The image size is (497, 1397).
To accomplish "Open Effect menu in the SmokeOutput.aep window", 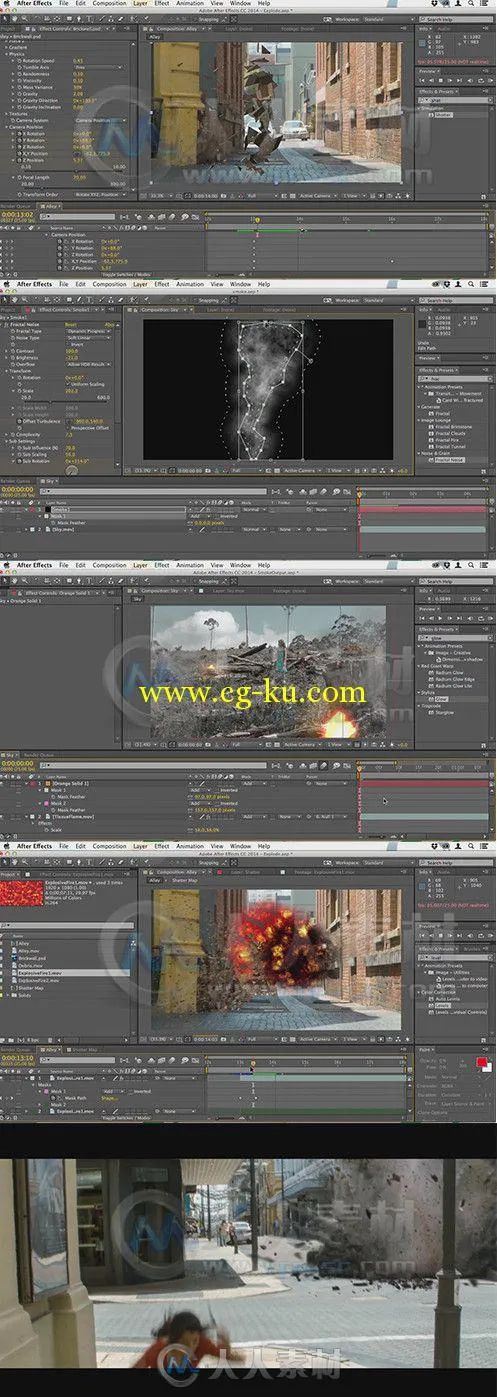I will coord(162,565).
